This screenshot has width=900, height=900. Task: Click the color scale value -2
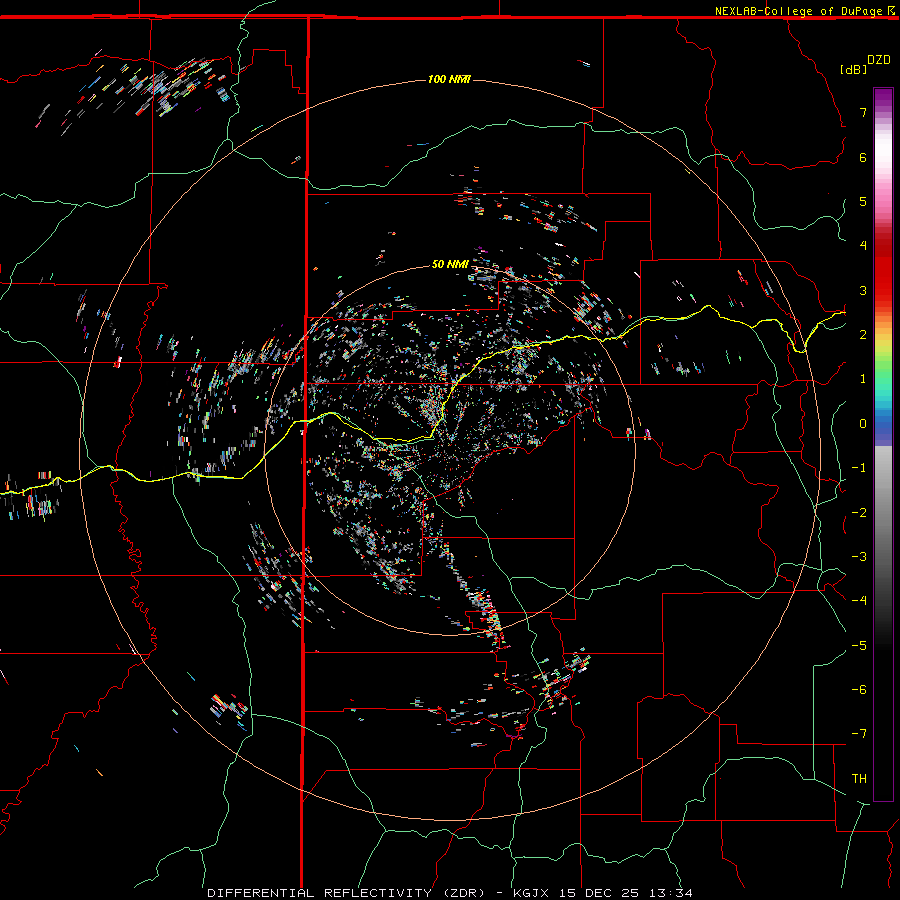[x=859, y=513]
